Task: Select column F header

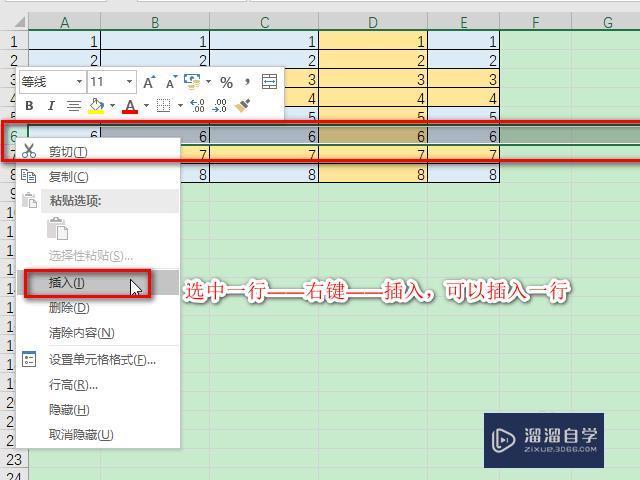Action: coord(536,22)
